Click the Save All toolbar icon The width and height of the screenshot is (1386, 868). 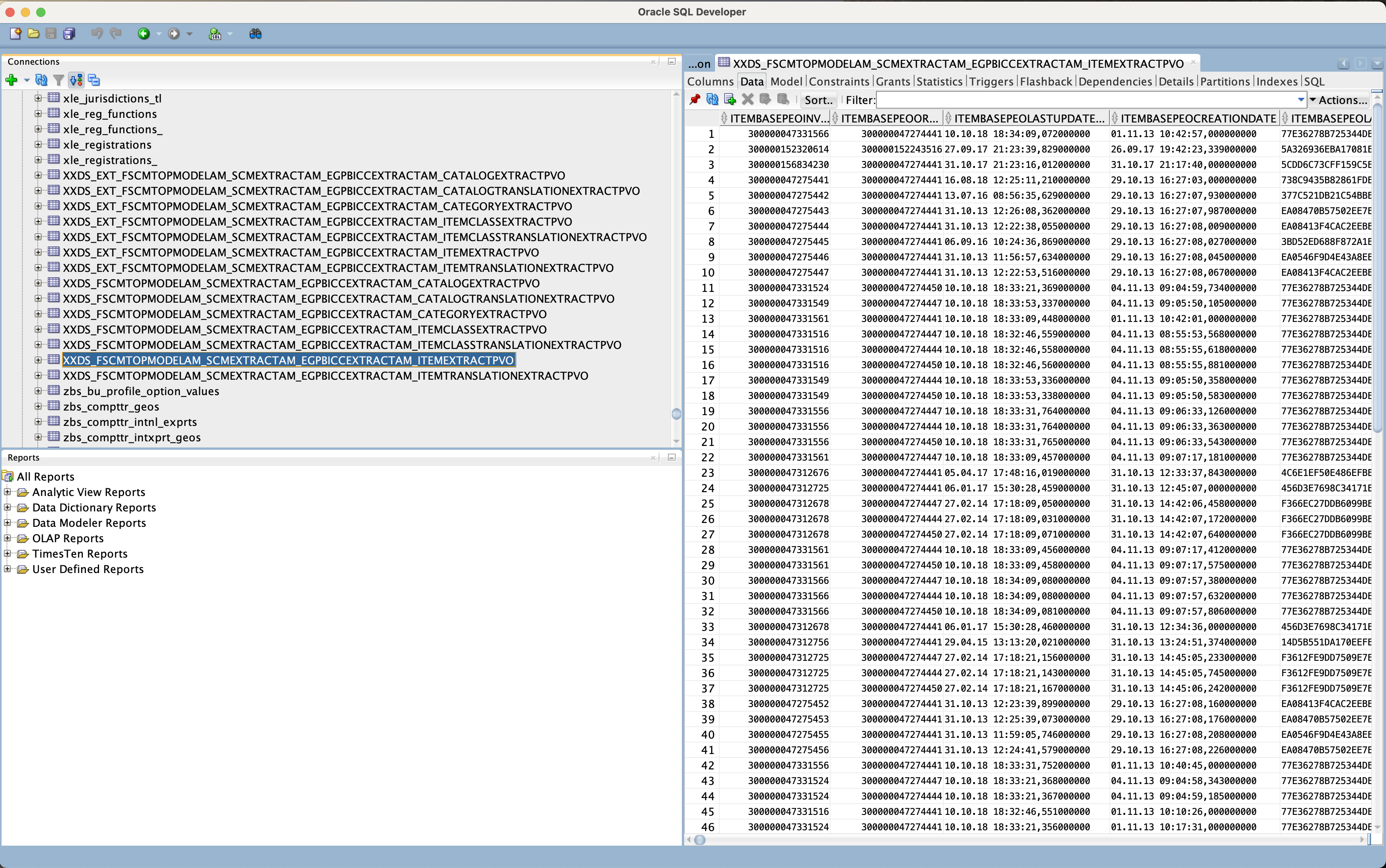[69, 34]
